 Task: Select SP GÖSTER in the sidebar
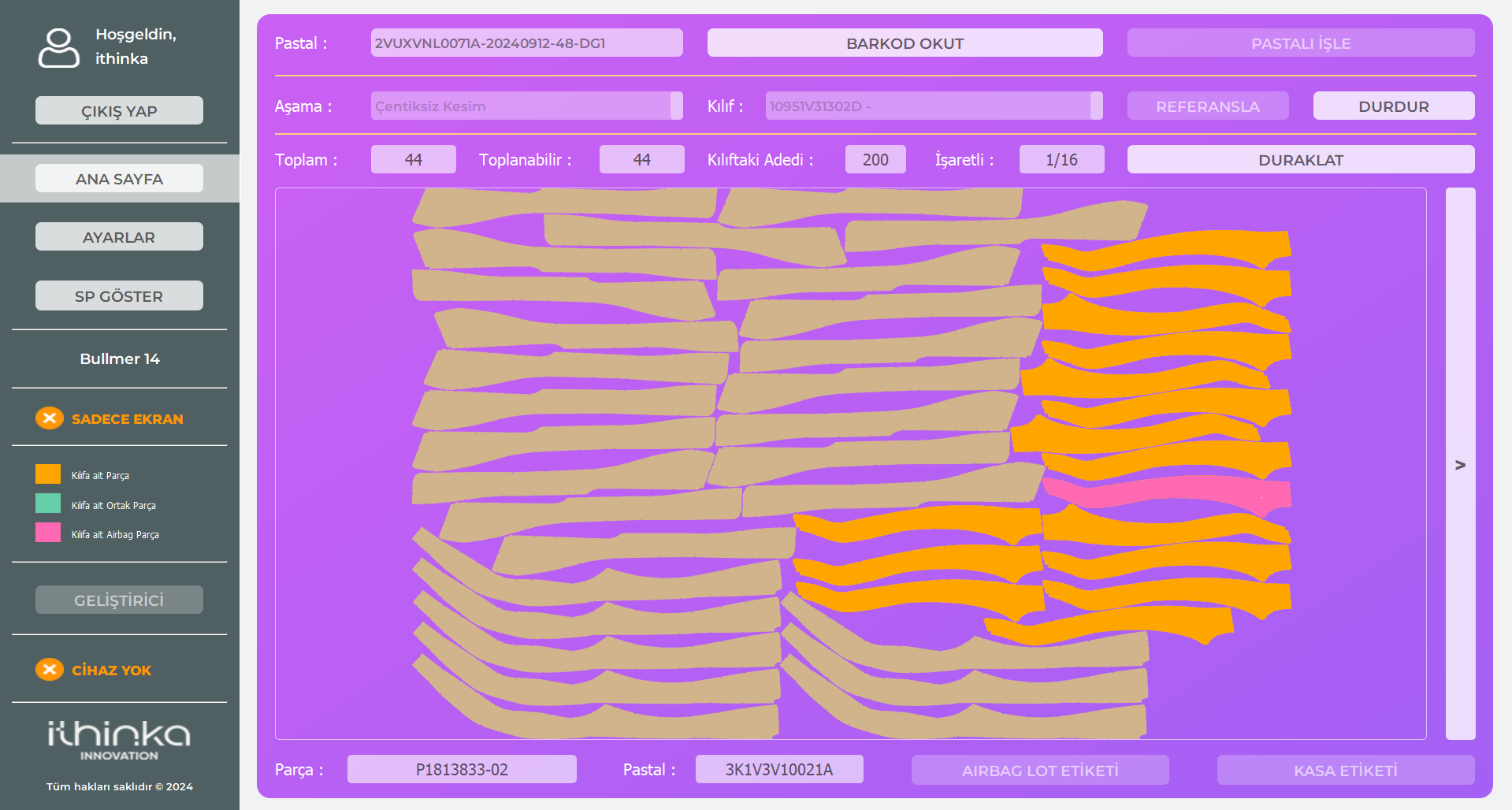pos(119,296)
